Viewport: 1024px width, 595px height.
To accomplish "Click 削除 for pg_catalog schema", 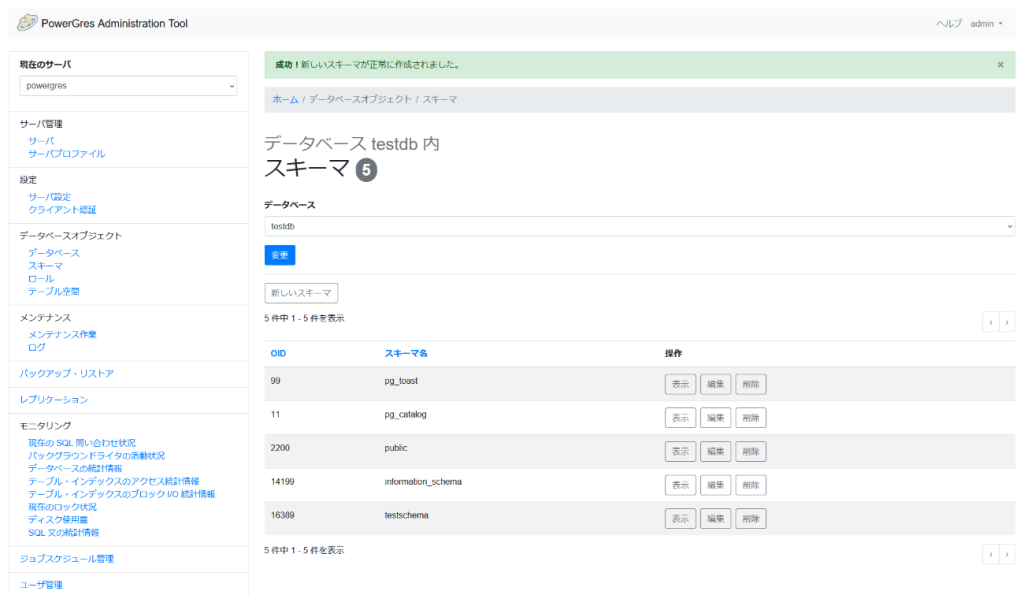I will (751, 418).
